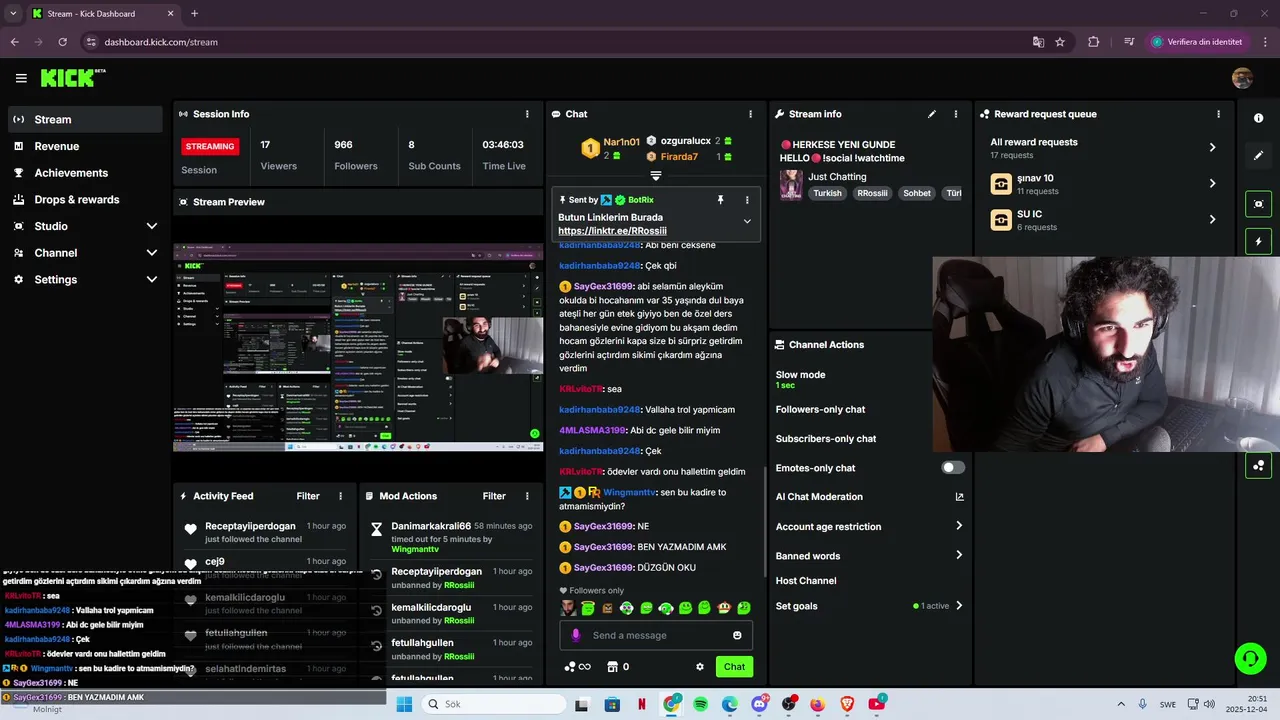This screenshot has width=1280, height=720.
Task: Collapse the pinned message chevron
Action: 747,221
